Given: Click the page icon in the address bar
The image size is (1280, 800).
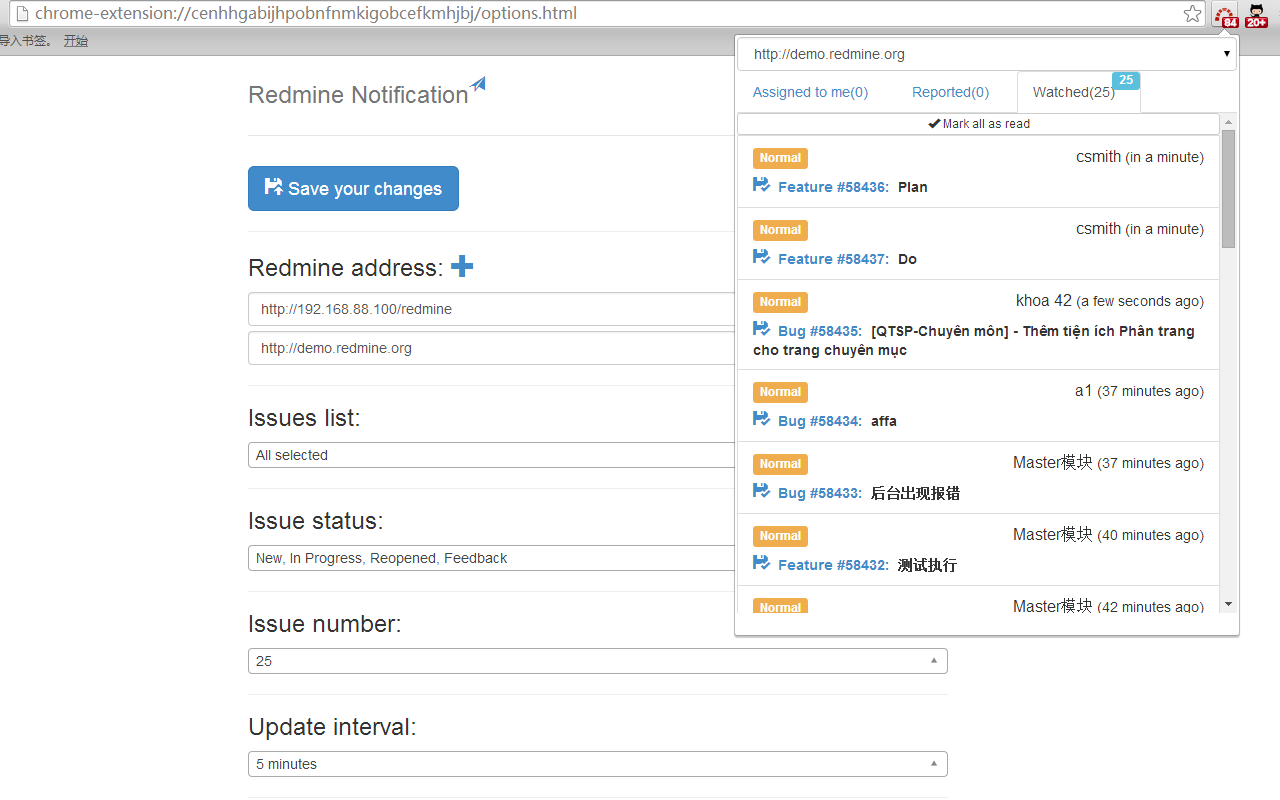Looking at the screenshot, I should click(x=21, y=14).
